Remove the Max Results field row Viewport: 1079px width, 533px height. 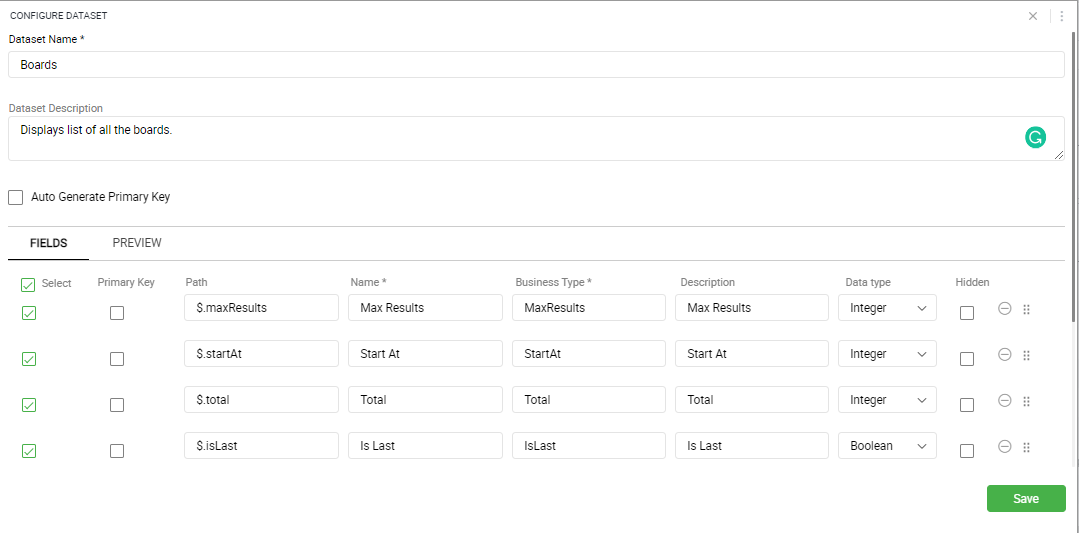1005,309
